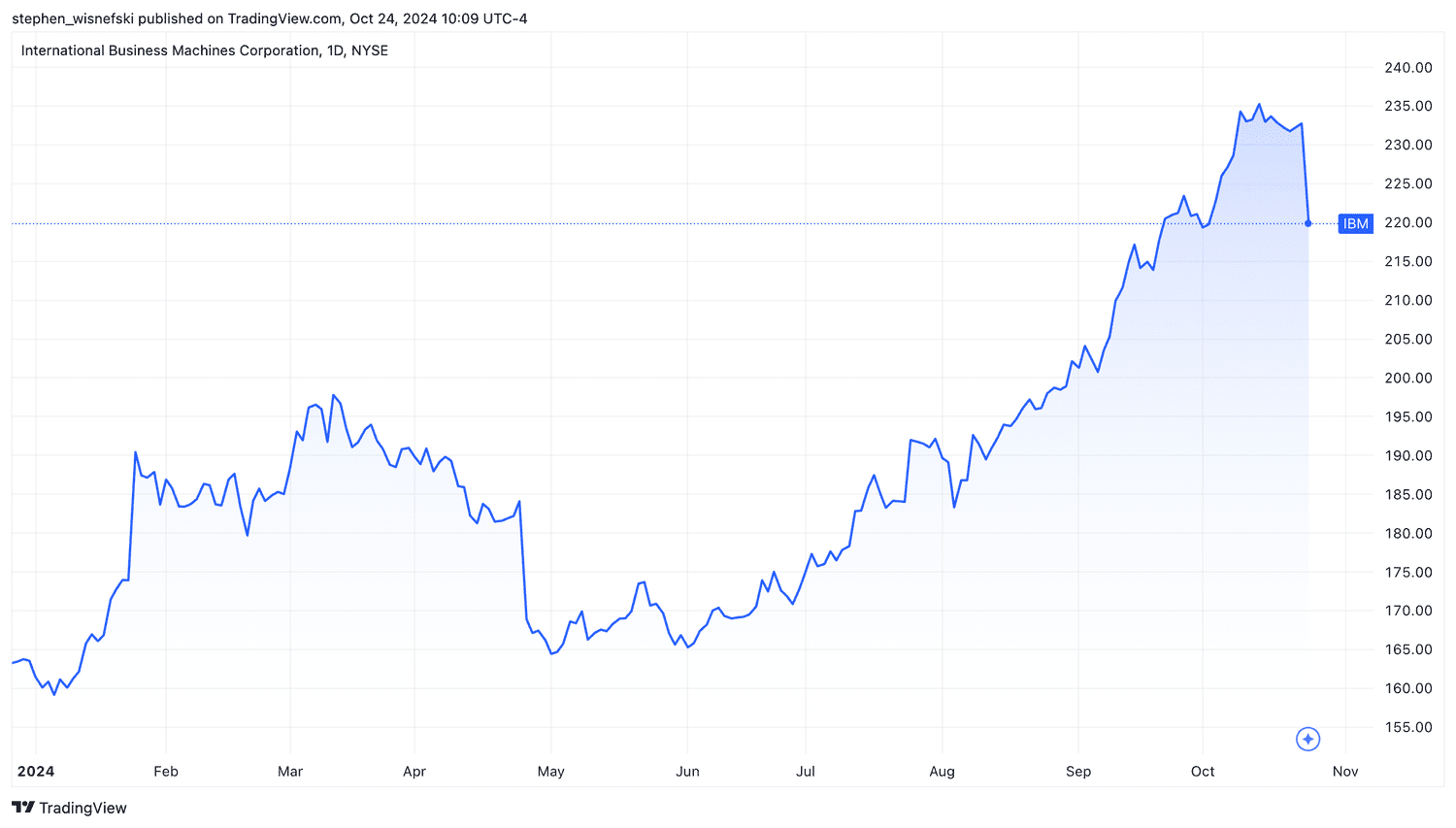Click the 185.00 price axis label

(x=1408, y=494)
